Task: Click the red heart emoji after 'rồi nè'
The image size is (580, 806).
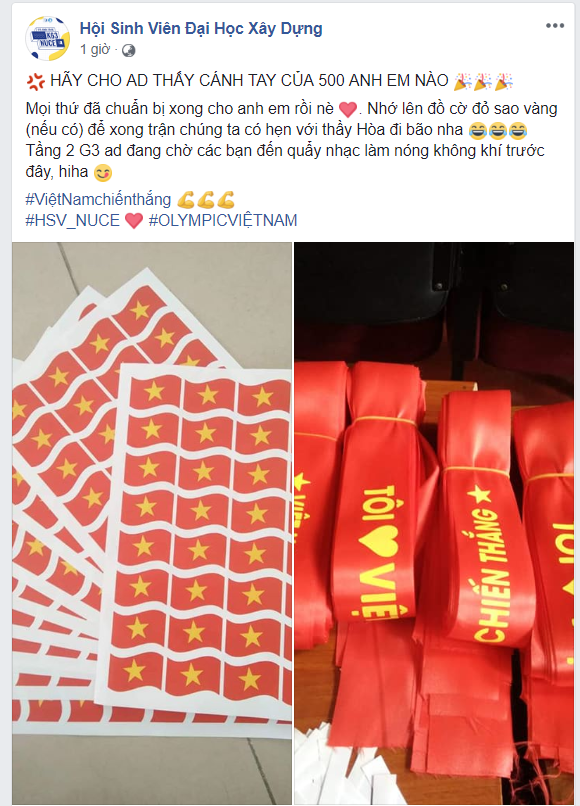Action: click(x=348, y=109)
